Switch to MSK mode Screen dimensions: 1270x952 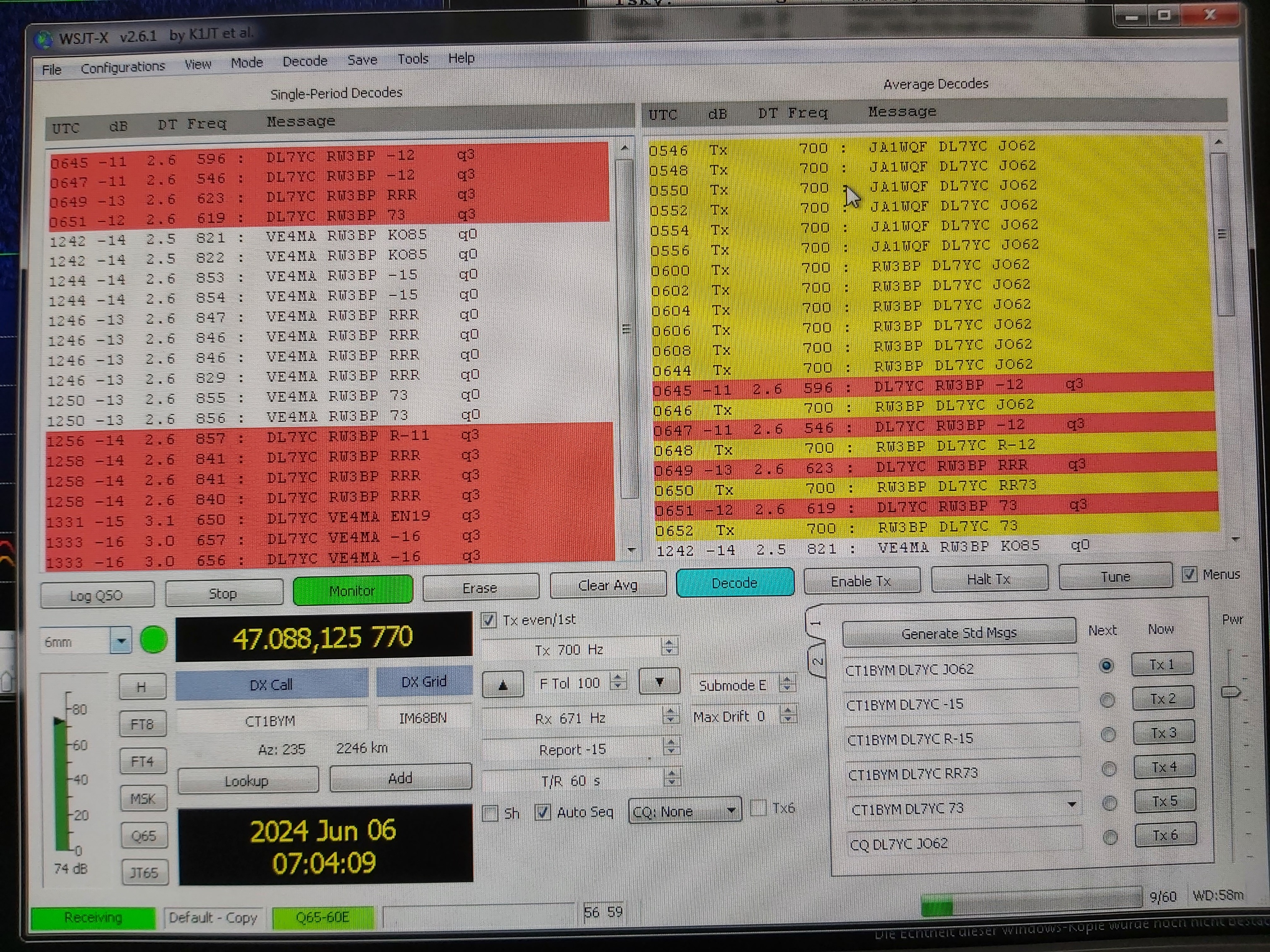[144, 799]
